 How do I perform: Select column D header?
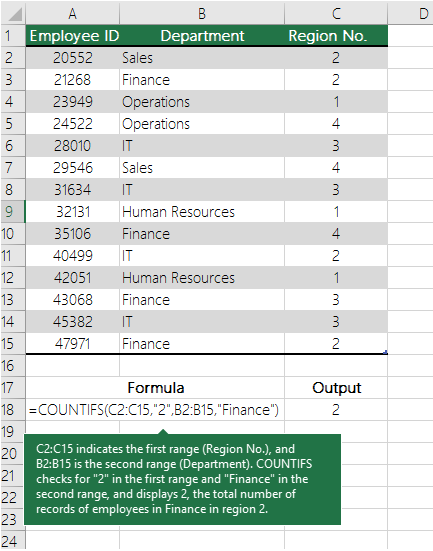[x=411, y=13]
